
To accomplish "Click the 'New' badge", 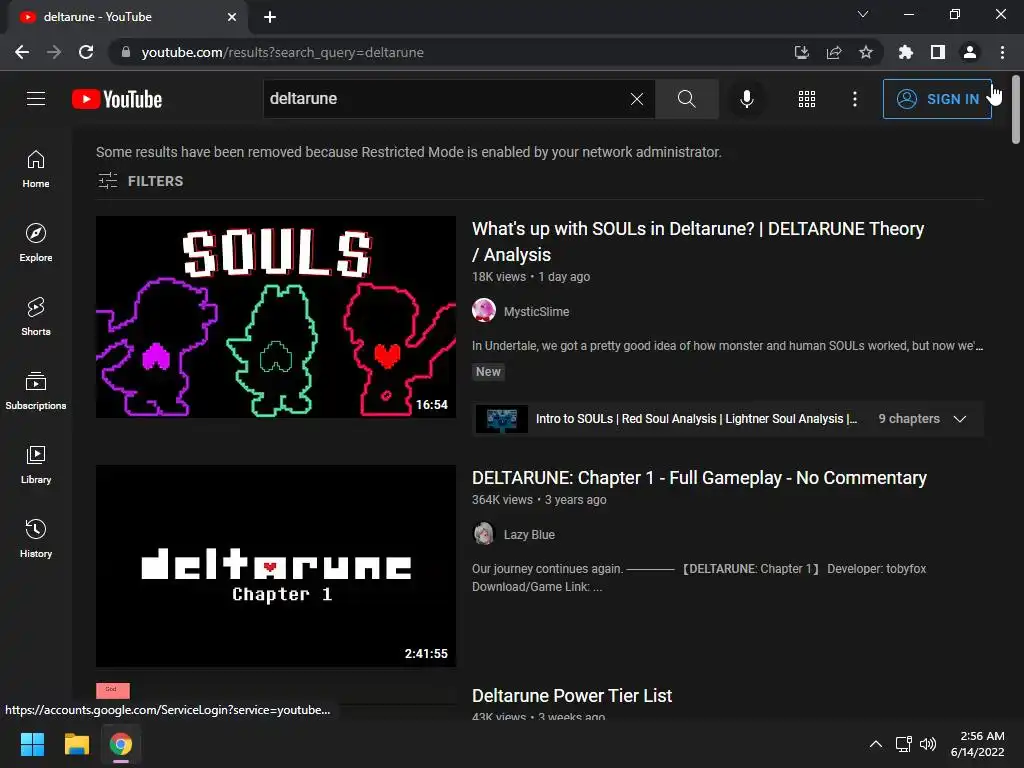I will pyautogui.click(x=488, y=372).
